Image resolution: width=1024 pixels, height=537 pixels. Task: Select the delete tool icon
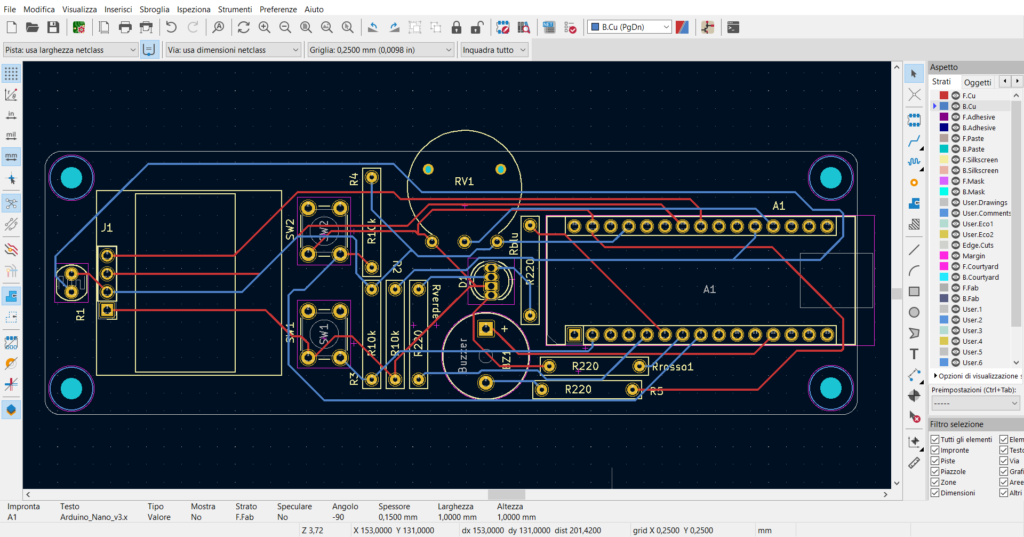coord(914,417)
